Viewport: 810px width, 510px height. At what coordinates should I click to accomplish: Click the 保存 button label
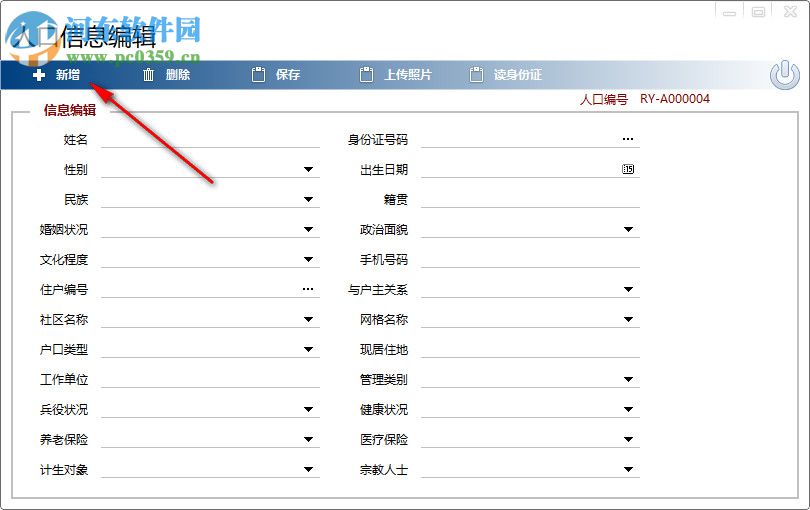(288, 75)
